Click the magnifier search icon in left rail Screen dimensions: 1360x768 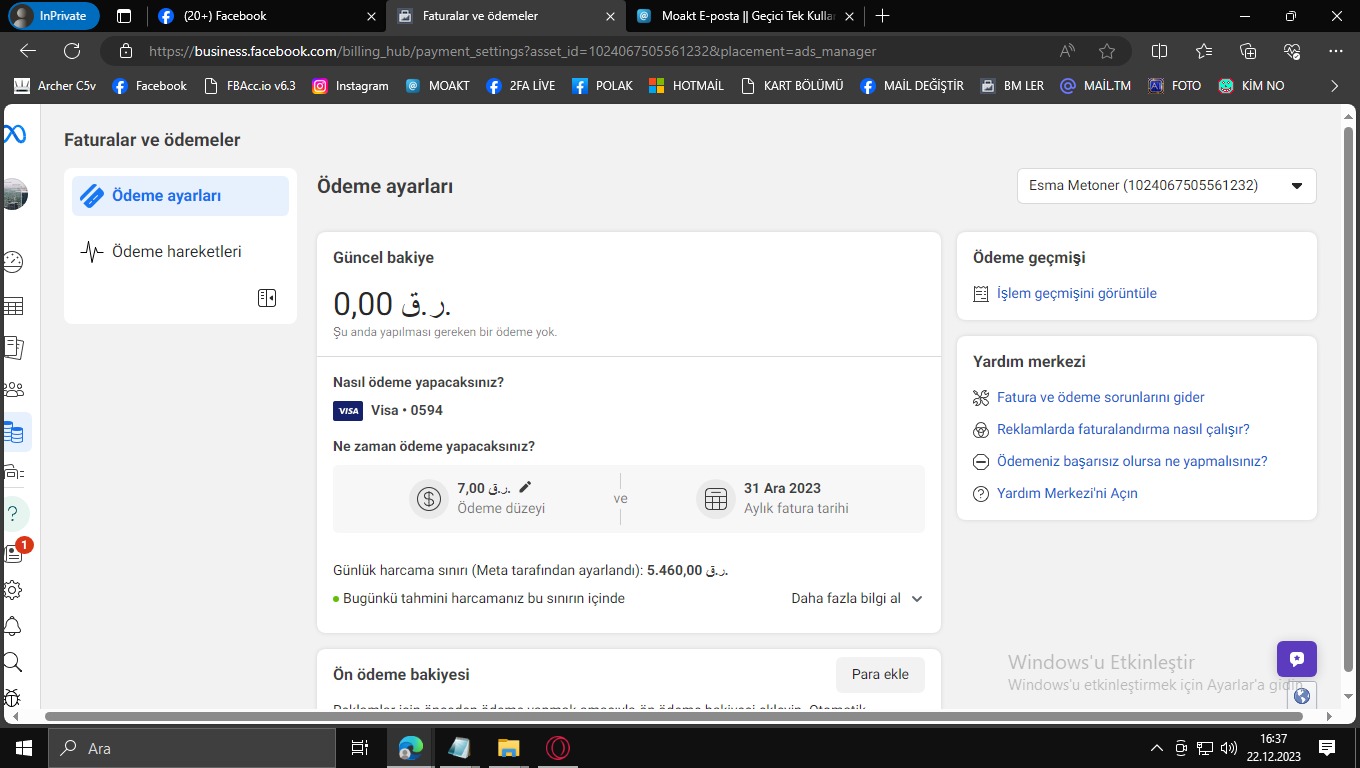(x=13, y=662)
